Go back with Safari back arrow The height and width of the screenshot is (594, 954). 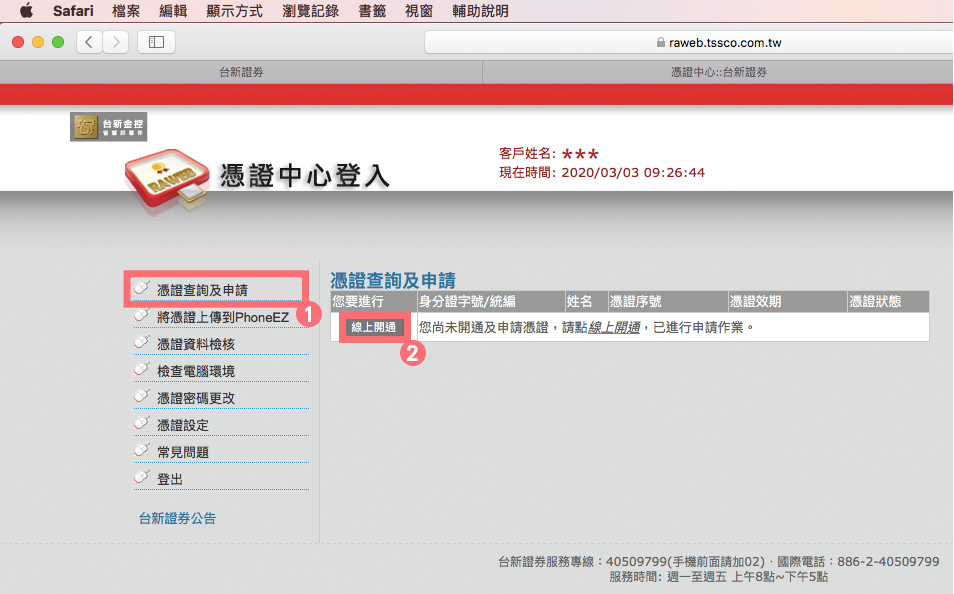click(89, 42)
